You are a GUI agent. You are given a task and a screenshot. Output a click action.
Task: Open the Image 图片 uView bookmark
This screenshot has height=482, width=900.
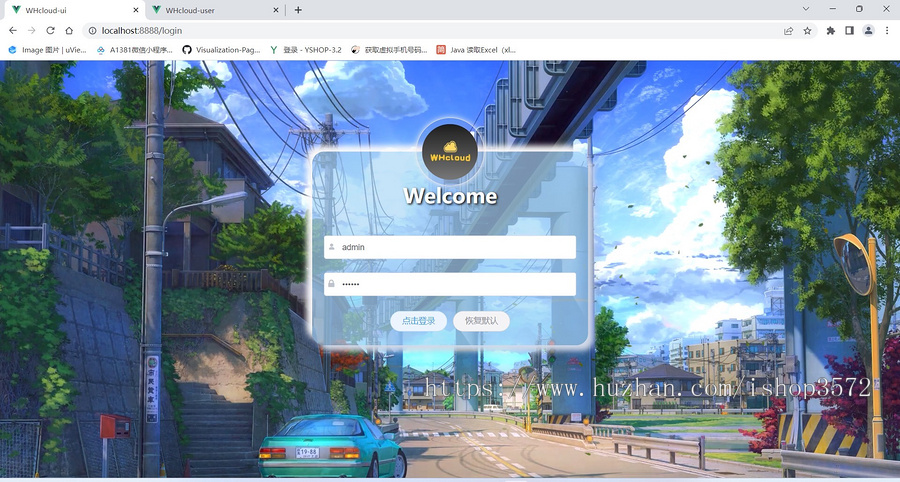pos(47,50)
